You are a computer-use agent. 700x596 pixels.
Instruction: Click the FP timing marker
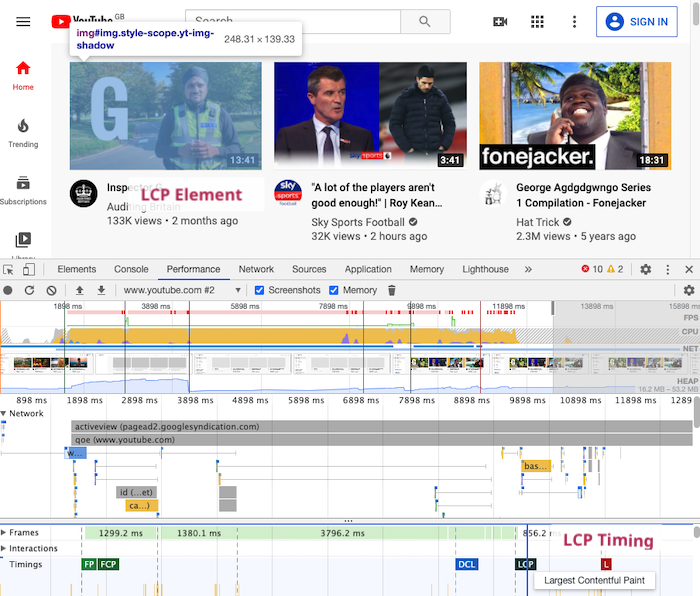tap(89, 564)
